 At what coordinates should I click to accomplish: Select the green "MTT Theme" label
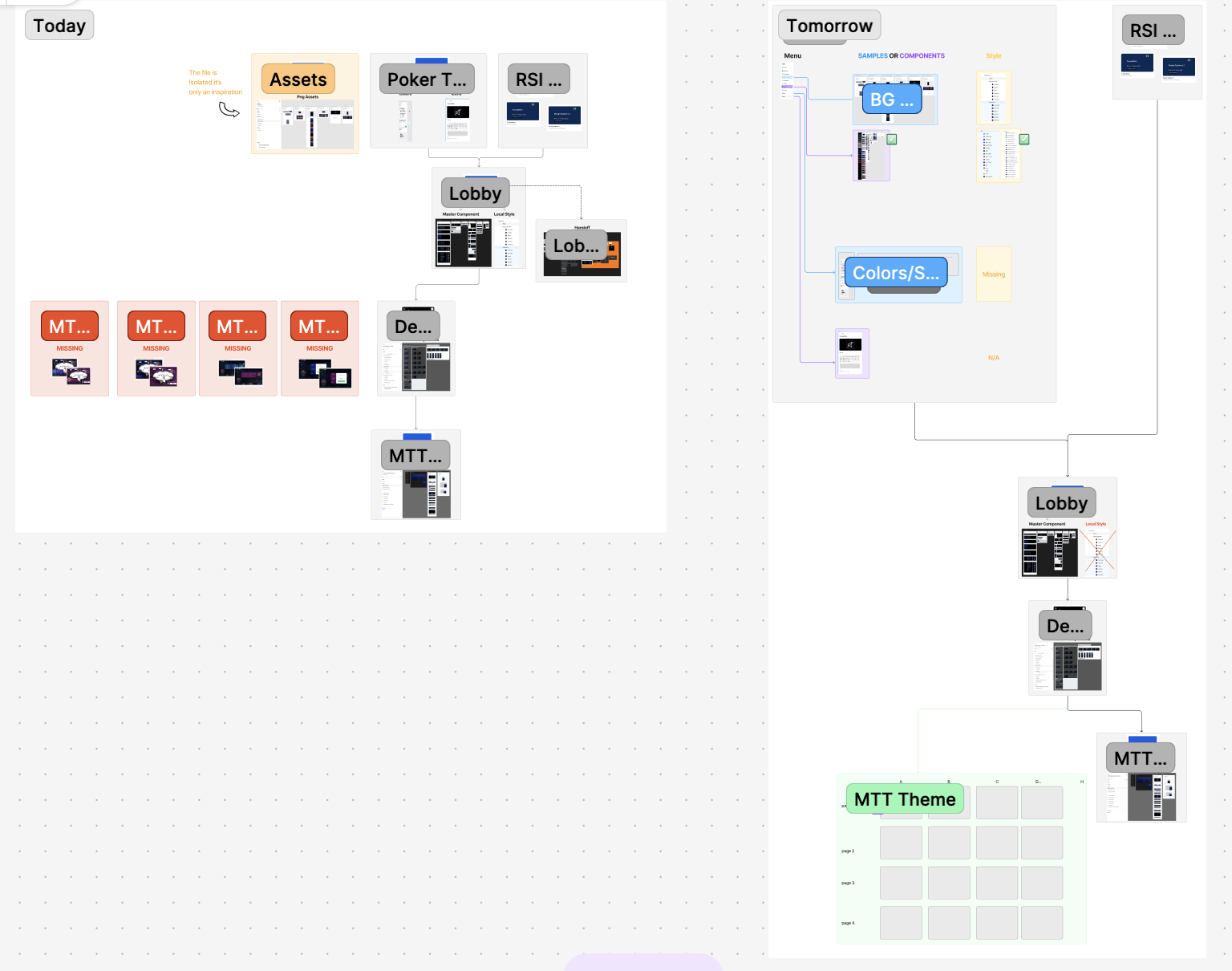pos(905,799)
